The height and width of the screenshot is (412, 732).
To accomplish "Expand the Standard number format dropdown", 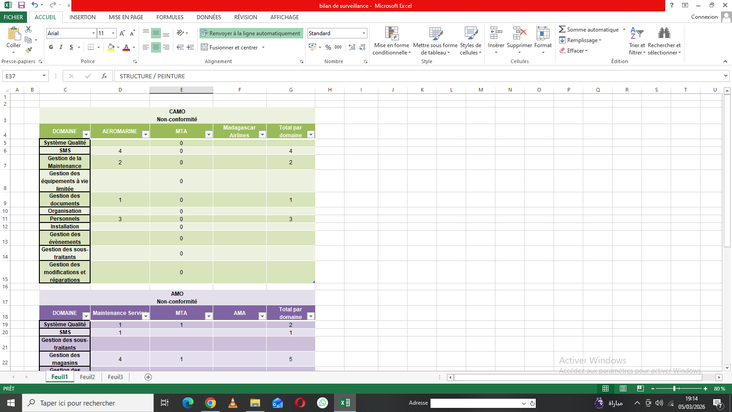I will click(363, 33).
